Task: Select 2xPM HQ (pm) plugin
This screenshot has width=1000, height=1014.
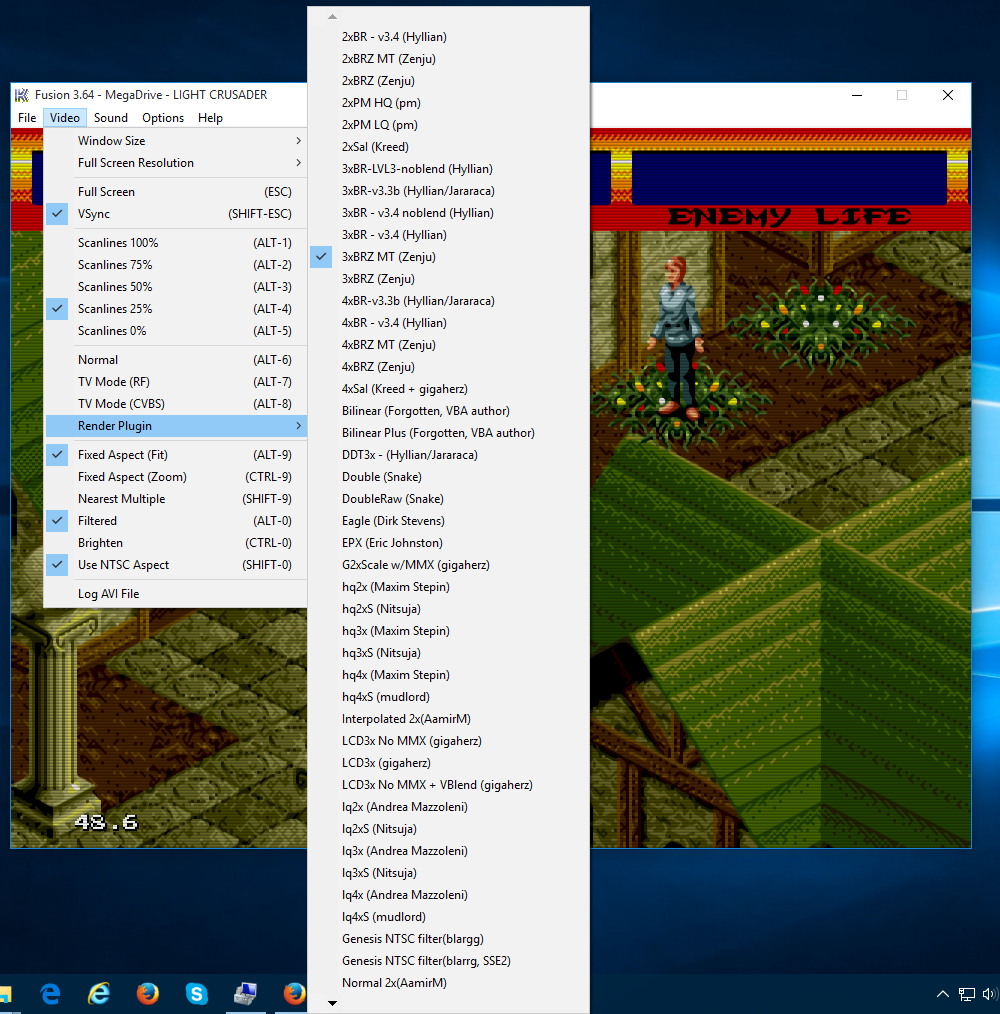Action: tap(448, 103)
